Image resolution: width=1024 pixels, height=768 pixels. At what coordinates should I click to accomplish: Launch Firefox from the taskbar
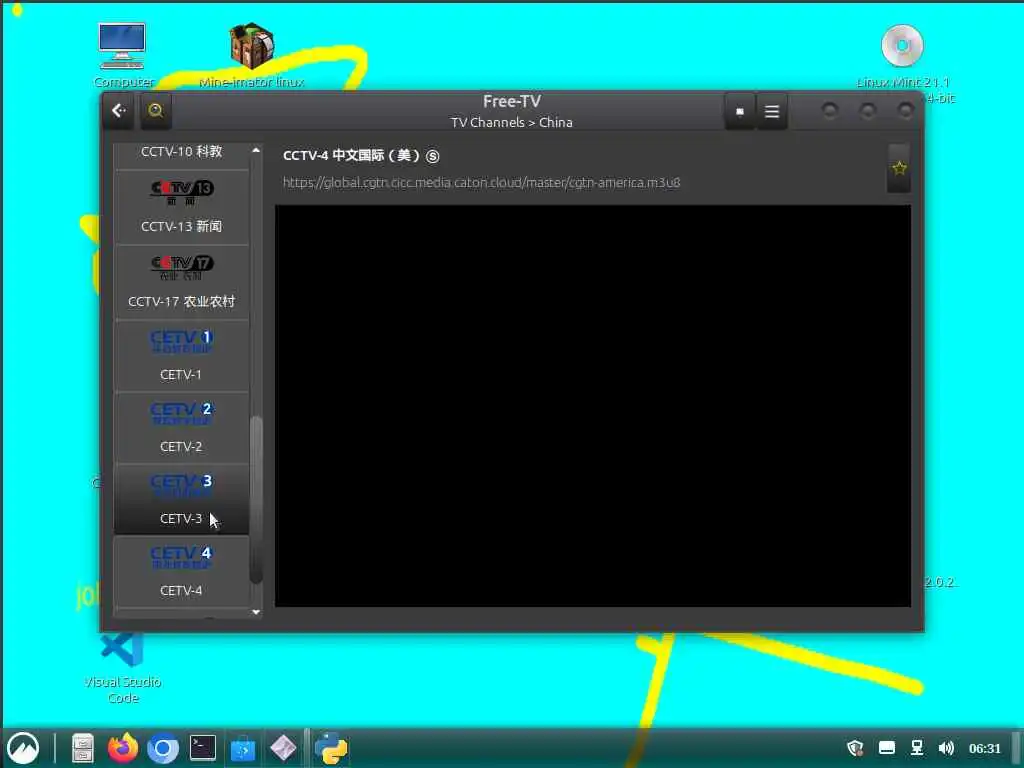point(123,748)
